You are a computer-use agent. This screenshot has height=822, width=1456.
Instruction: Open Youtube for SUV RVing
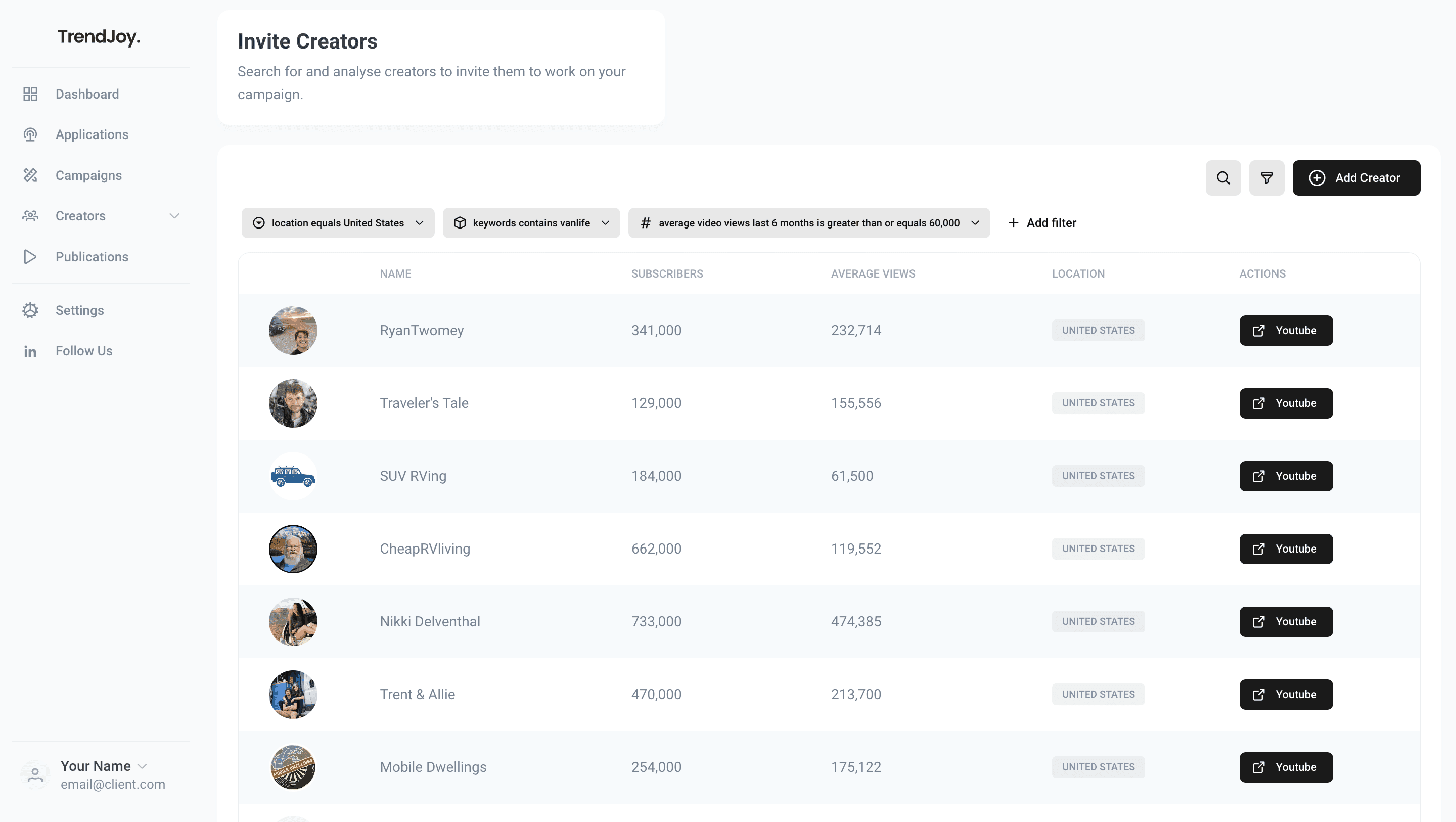point(1286,476)
